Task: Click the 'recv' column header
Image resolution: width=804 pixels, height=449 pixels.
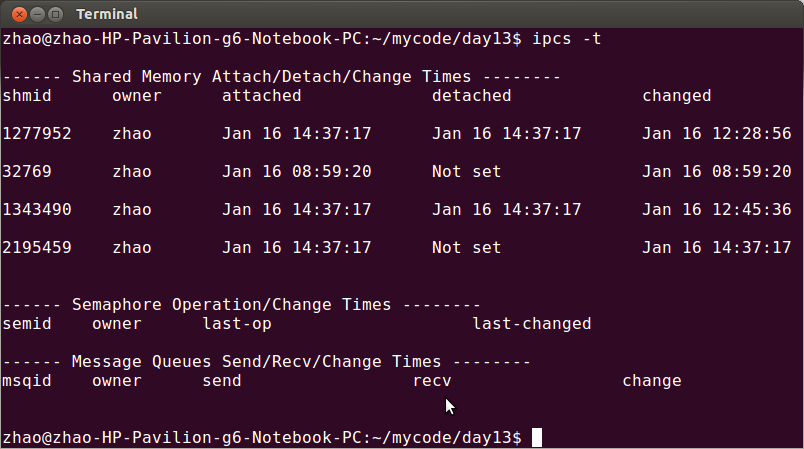Action: click(x=431, y=381)
